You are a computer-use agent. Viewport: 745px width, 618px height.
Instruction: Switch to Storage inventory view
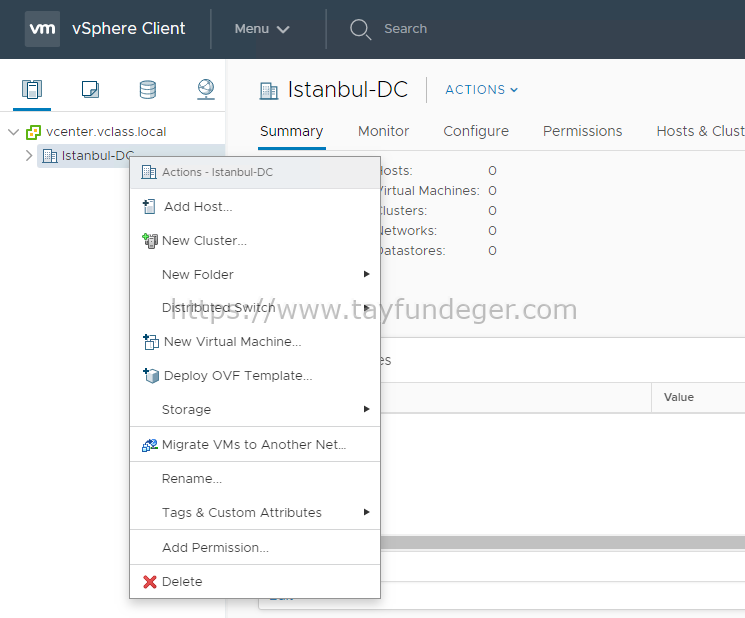(x=148, y=89)
